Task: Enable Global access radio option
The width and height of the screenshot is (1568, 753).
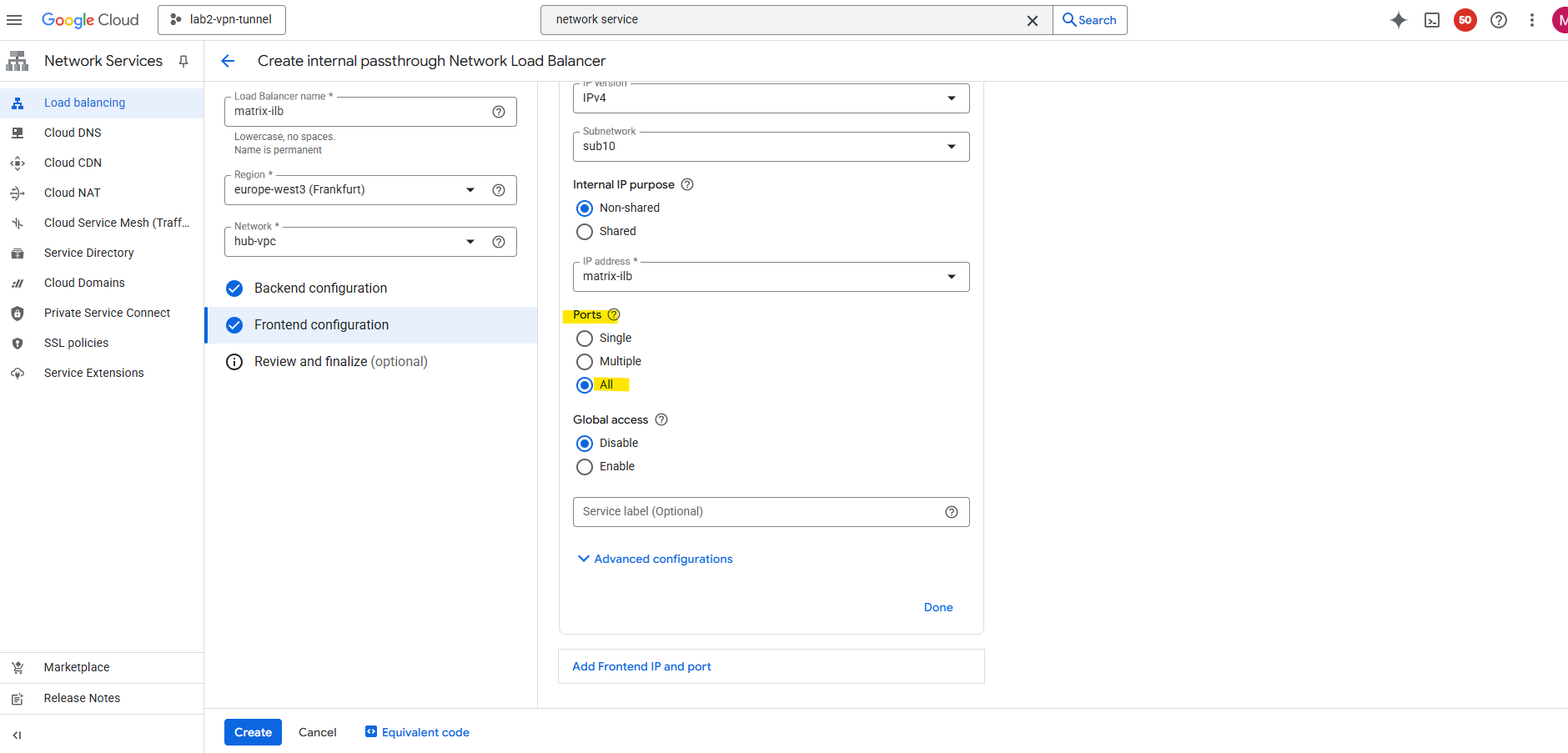Action: click(585, 467)
